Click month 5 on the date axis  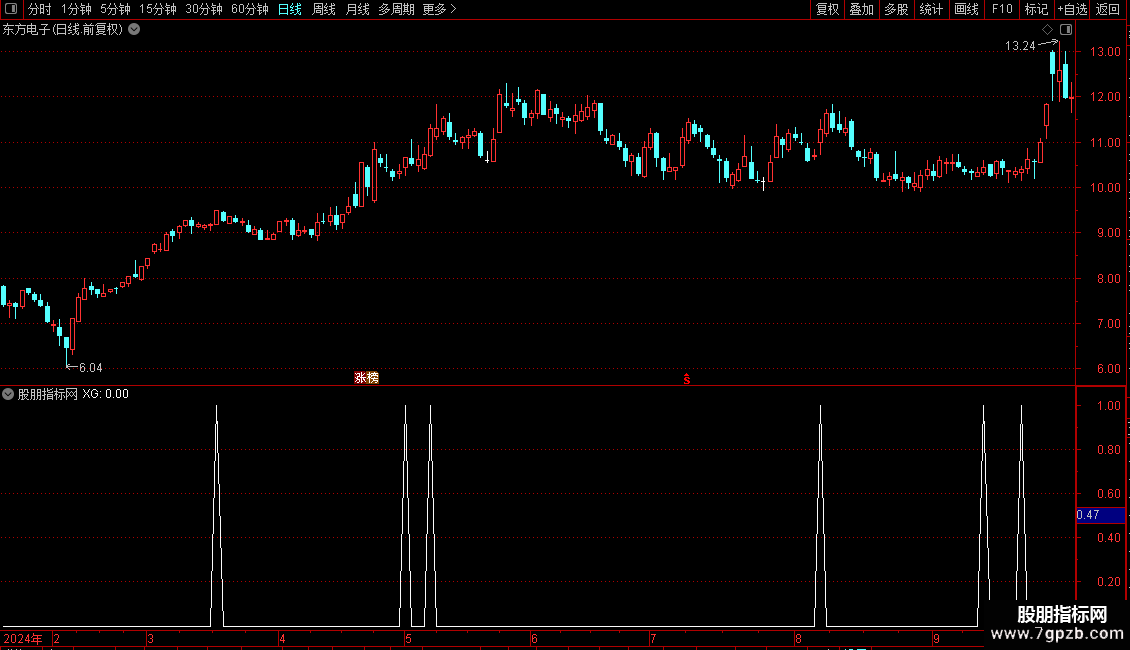coord(408,639)
